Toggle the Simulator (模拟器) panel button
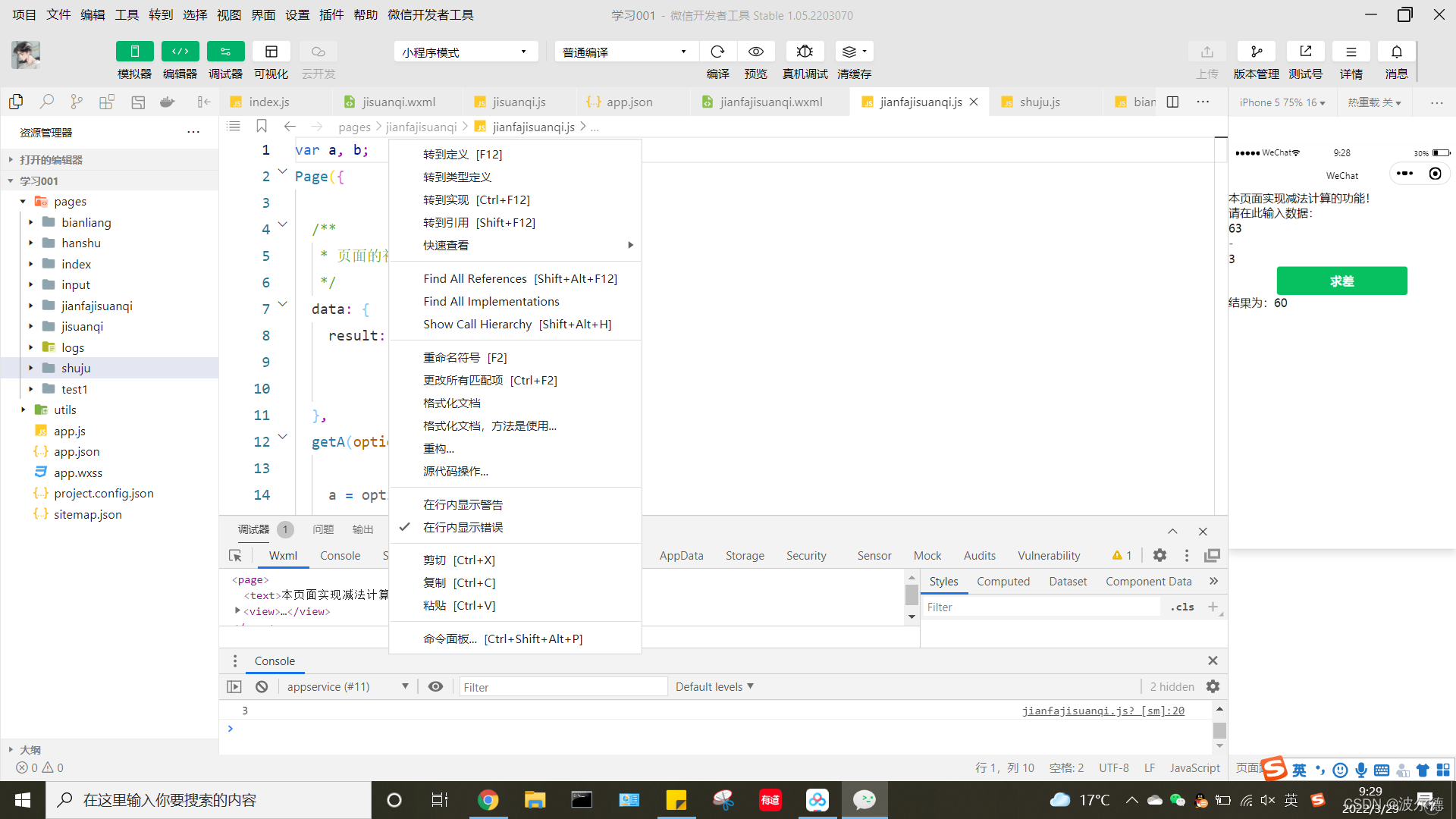This screenshot has width=1456, height=819. pyautogui.click(x=134, y=52)
